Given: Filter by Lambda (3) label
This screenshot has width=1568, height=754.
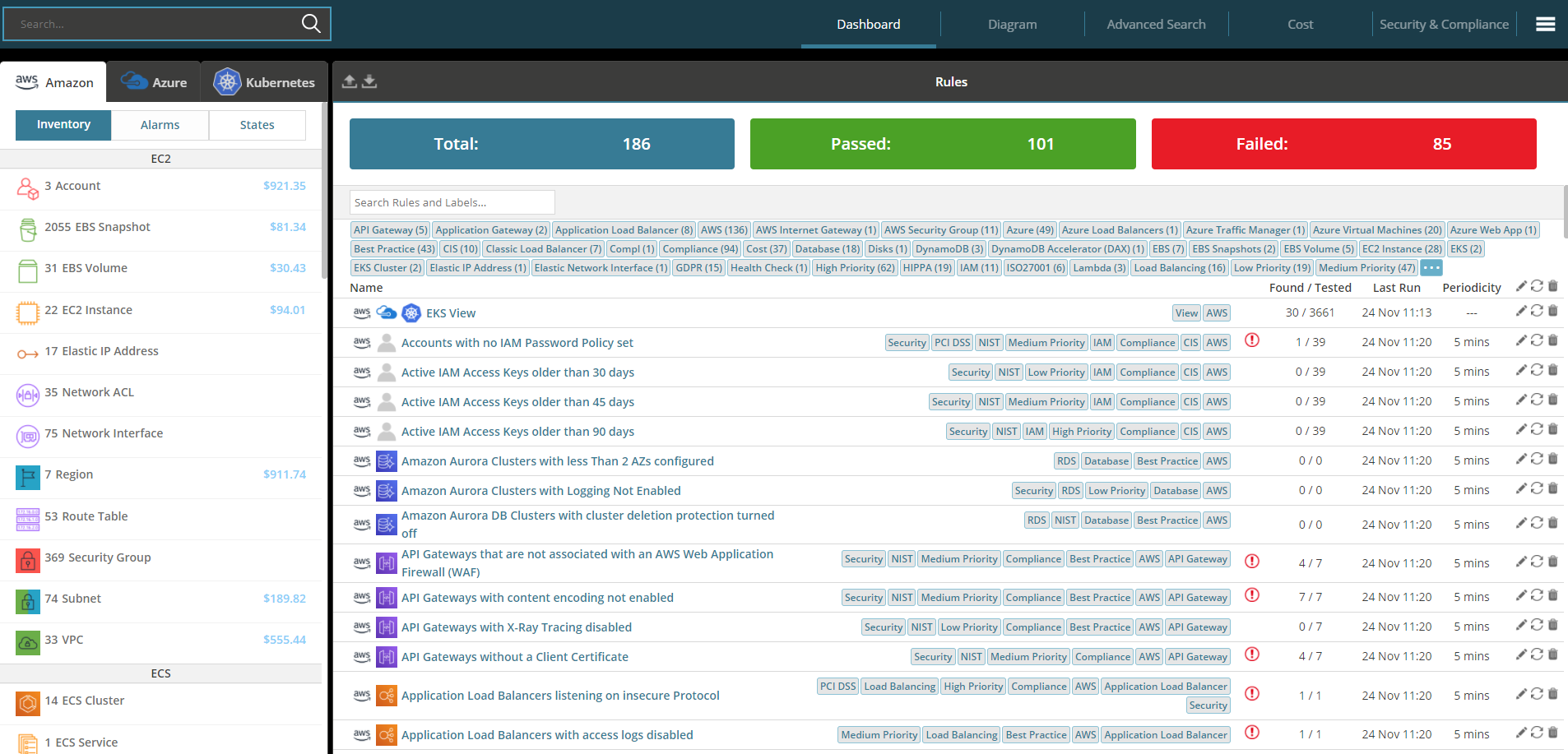Looking at the screenshot, I should click(x=1099, y=268).
